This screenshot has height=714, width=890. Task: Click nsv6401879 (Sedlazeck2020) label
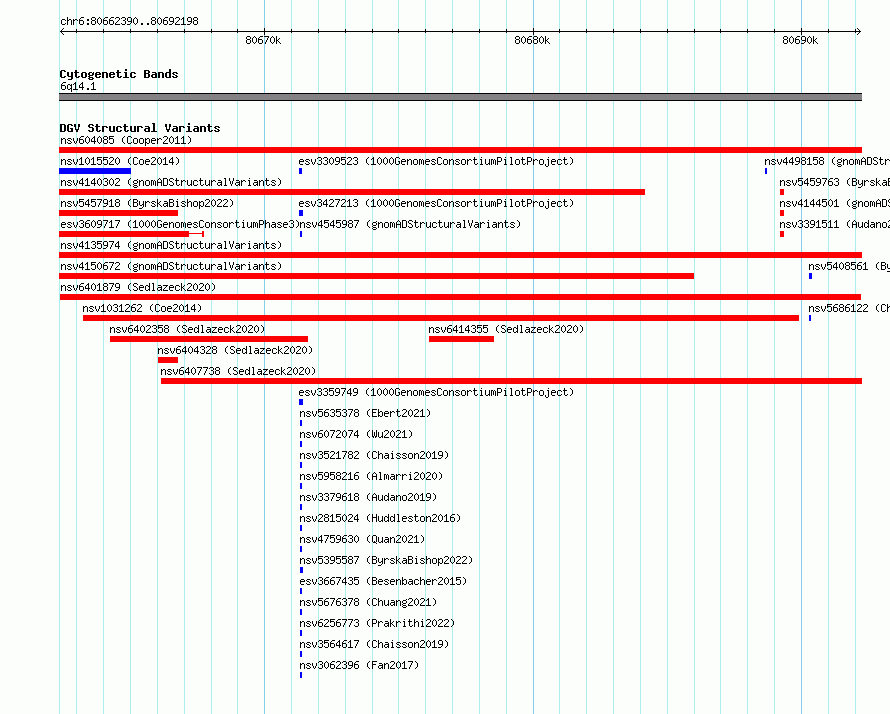click(x=138, y=287)
